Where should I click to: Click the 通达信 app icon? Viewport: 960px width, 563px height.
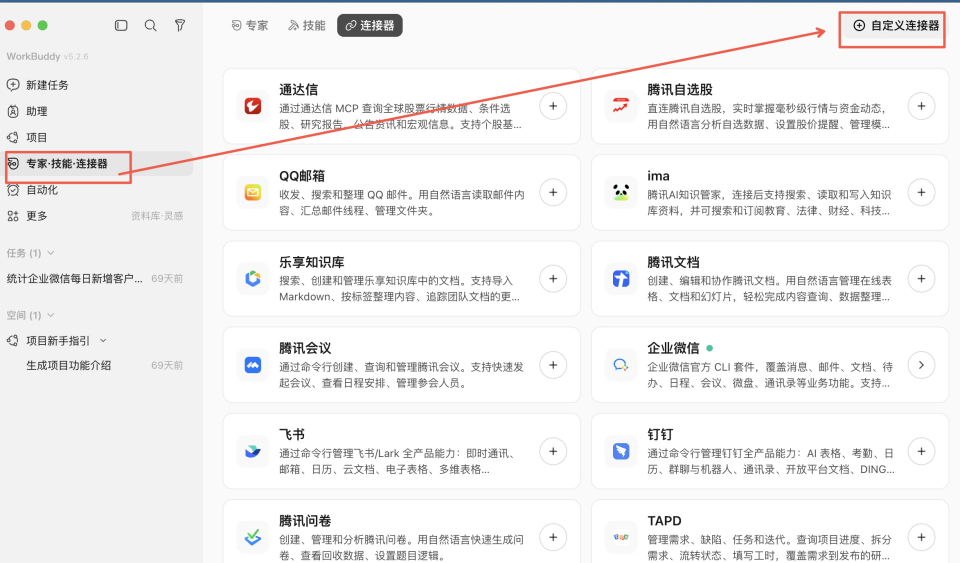pos(253,106)
